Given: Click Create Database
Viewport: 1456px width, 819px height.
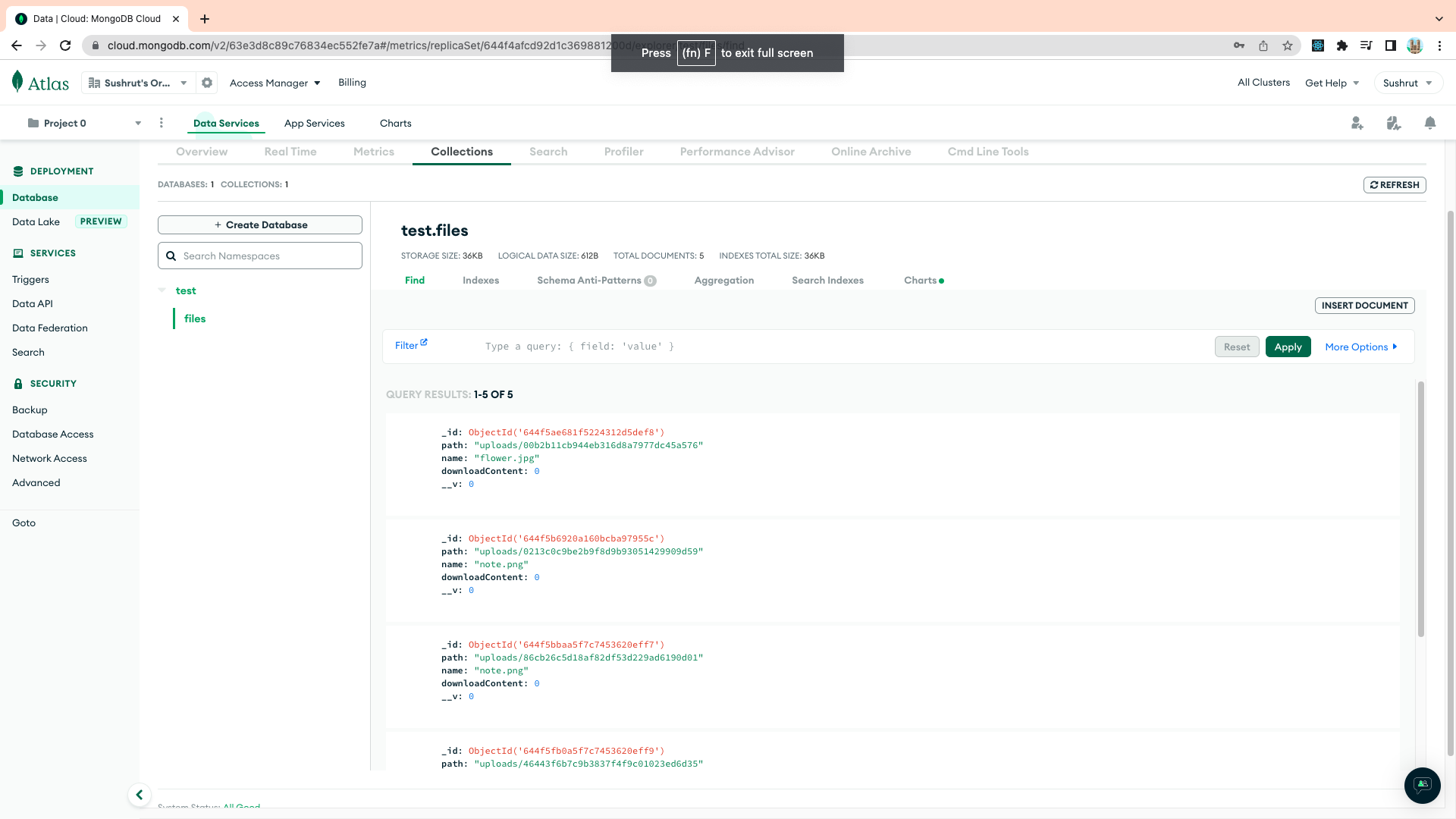Looking at the screenshot, I should tap(259, 224).
